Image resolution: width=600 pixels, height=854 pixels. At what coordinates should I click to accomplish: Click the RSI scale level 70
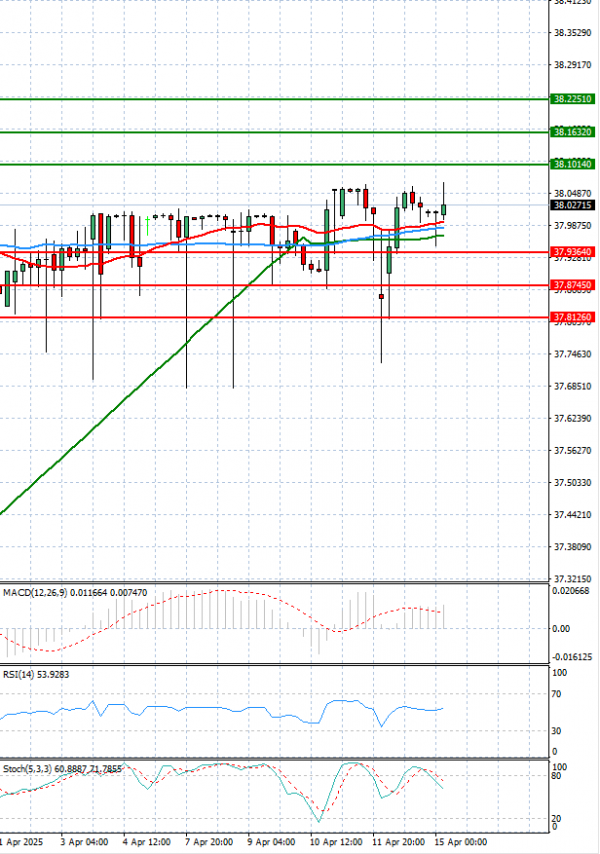pyautogui.click(x=556, y=694)
